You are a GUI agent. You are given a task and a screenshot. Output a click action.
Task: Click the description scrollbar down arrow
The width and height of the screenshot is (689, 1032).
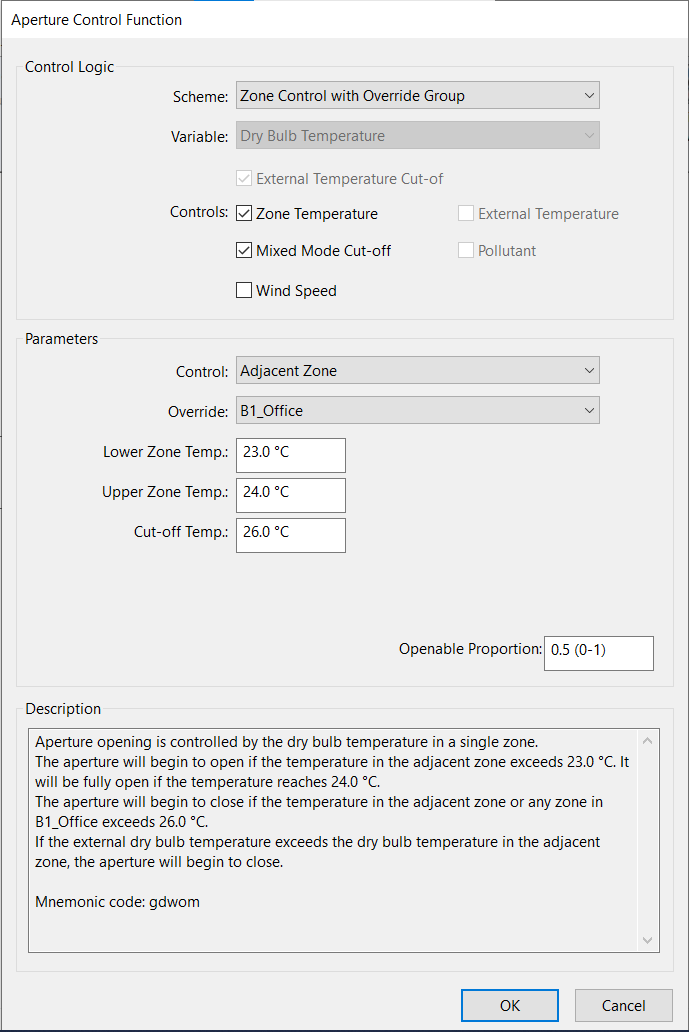(648, 940)
